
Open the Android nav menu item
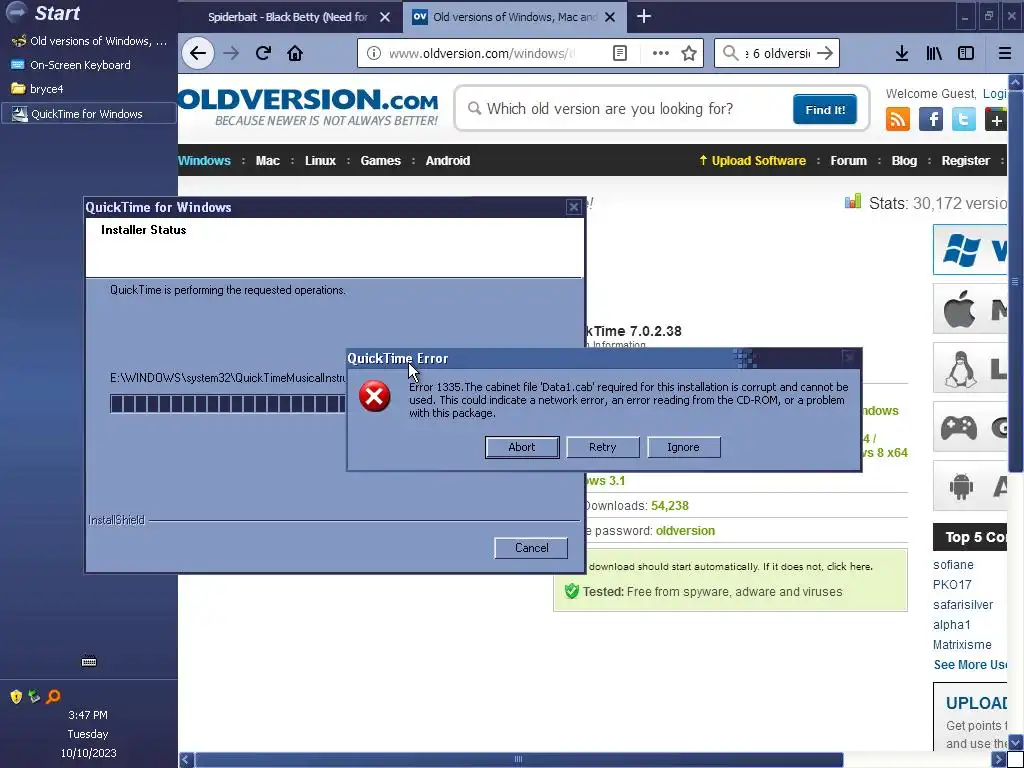447,161
